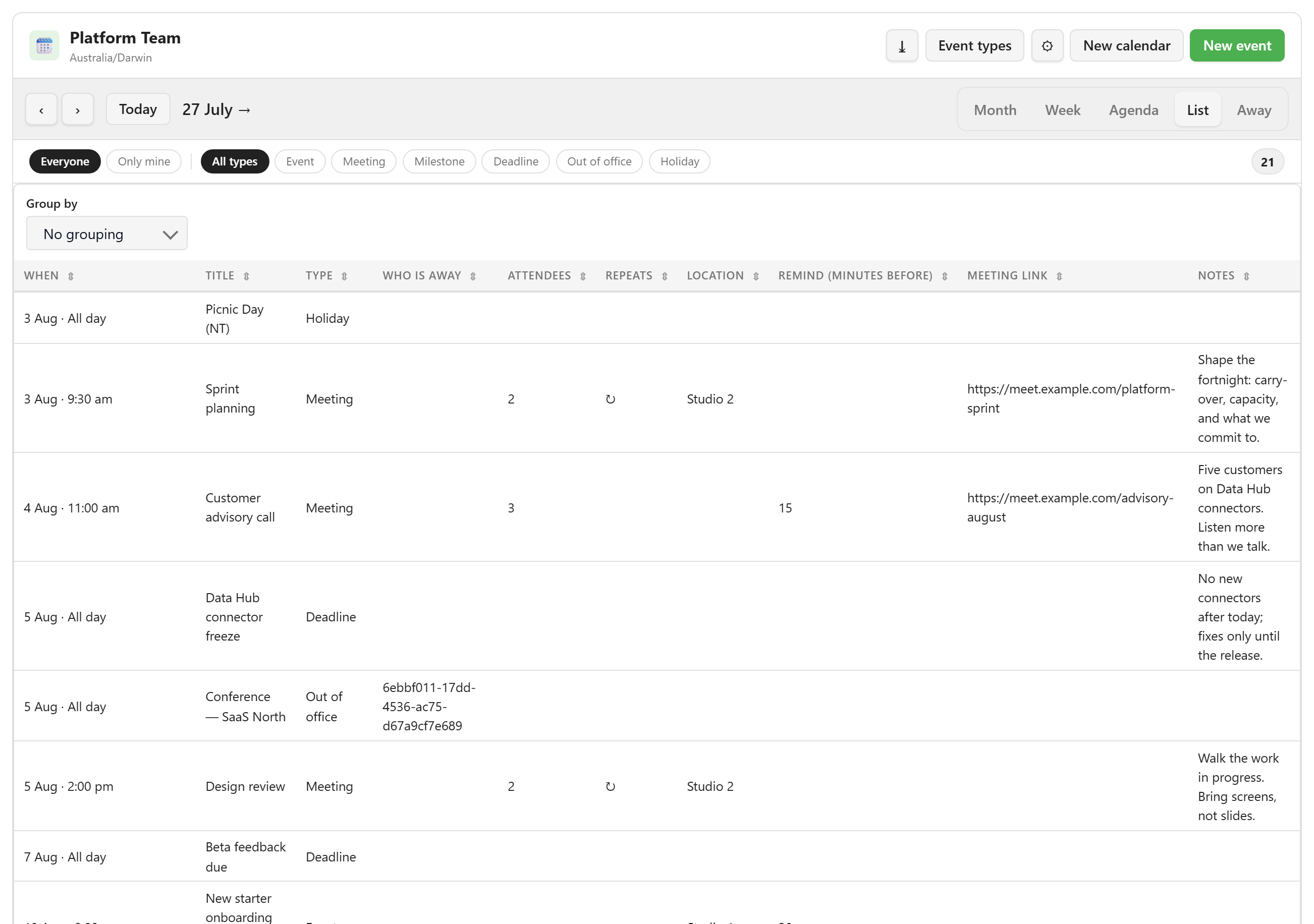Go to next period with right chevron
This screenshot has height=924, width=1314.
(77, 110)
